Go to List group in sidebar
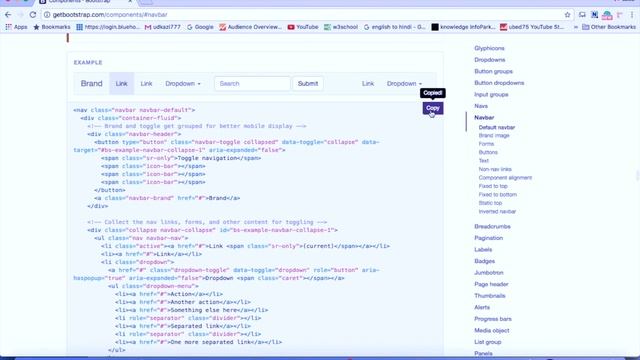The width and height of the screenshot is (640, 360). point(488,342)
